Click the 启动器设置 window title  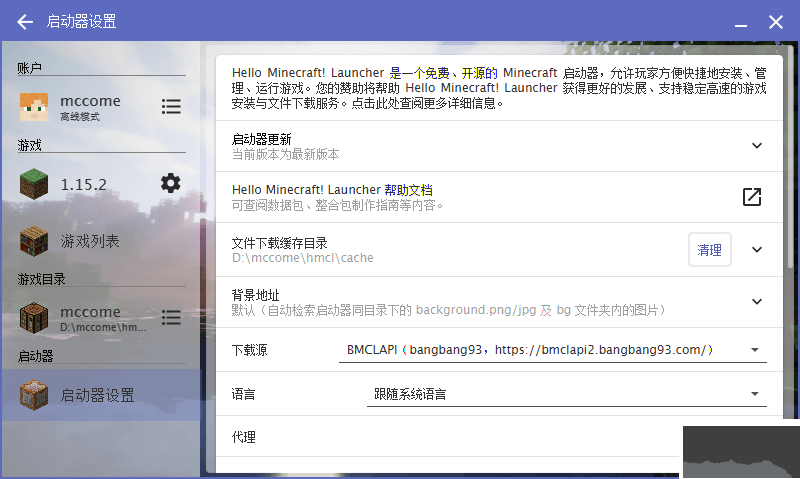click(81, 21)
